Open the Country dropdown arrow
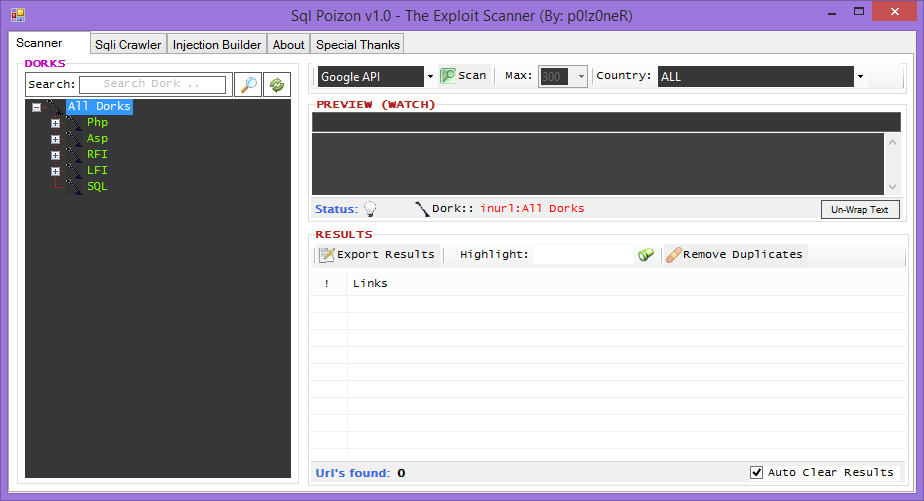This screenshot has height=501, width=924. point(860,77)
